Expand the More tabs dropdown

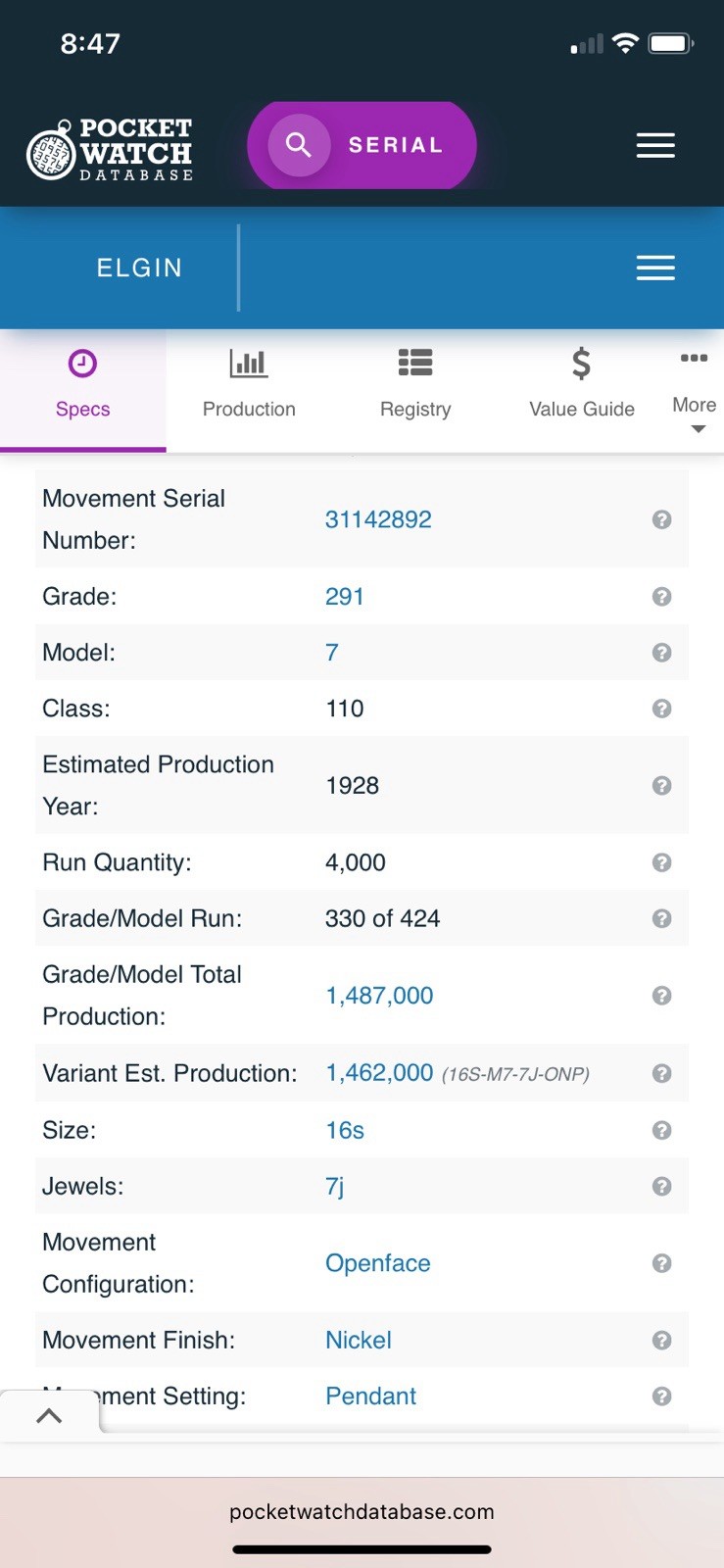pyautogui.click(x=695, y=392)
